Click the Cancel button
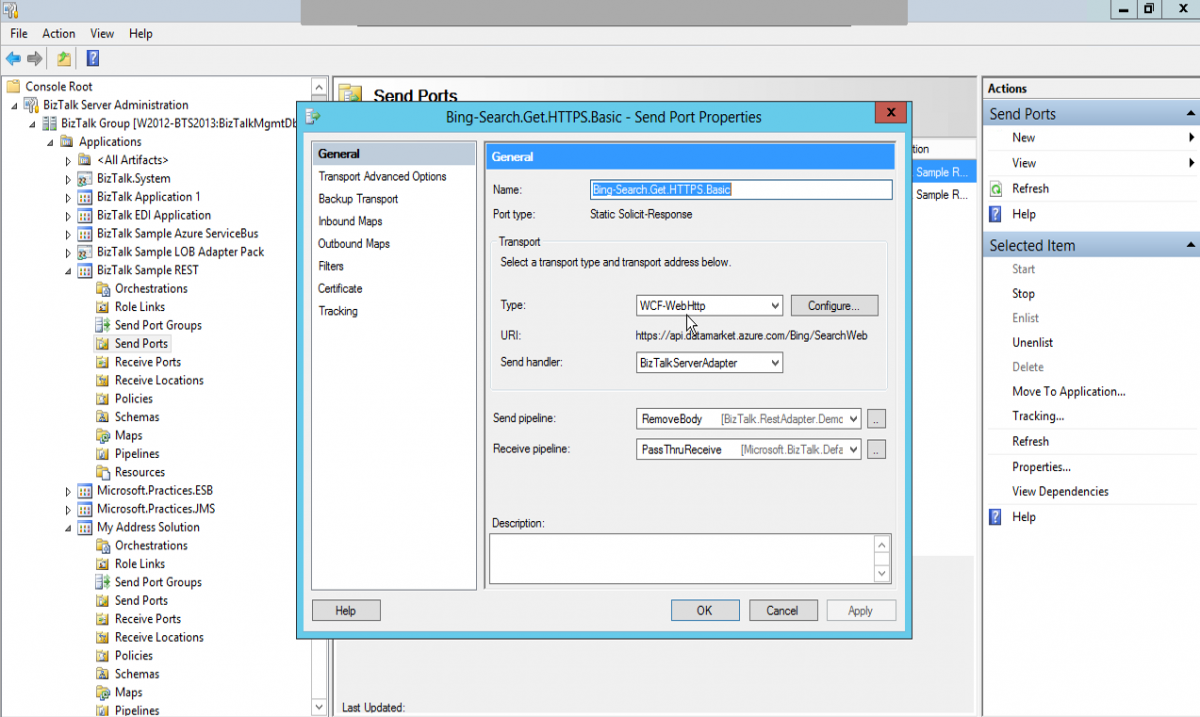The height and width of the screenshot is (717, 1200). (x=782, y=610)
